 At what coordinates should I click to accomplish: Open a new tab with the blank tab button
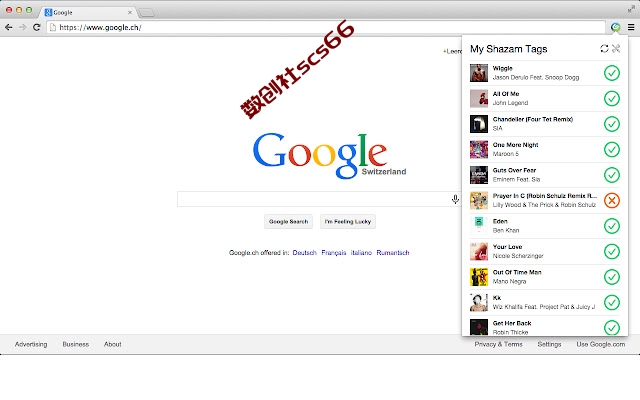(x=147, y=13)
